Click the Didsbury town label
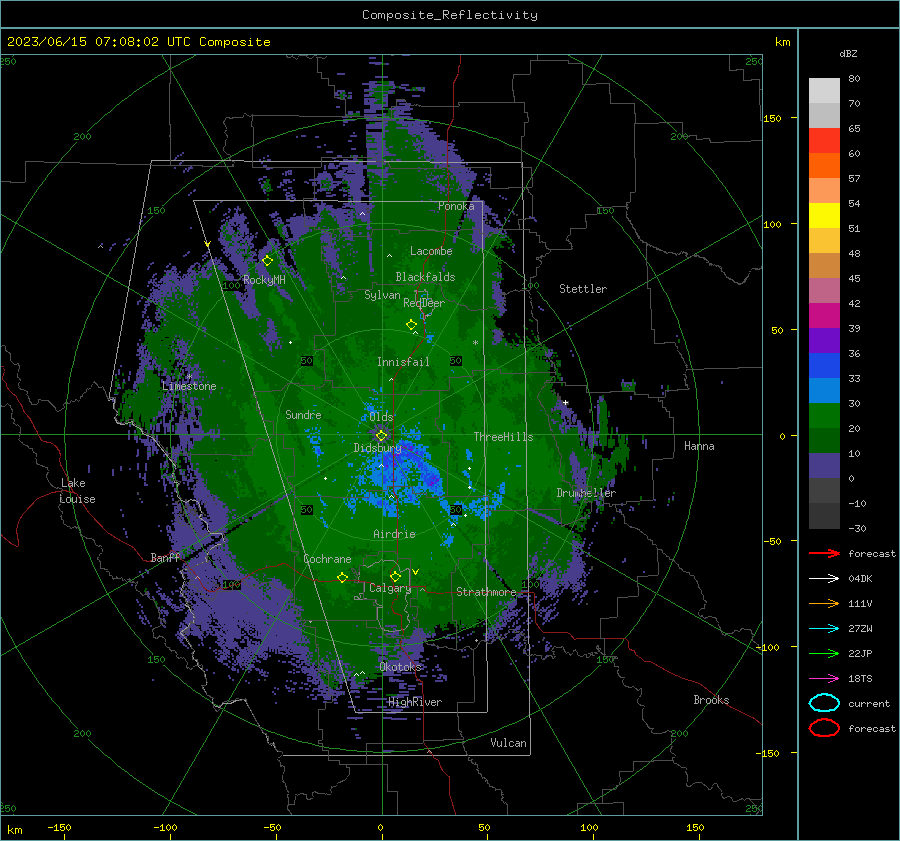900x841 pixels. coord(377,448)
